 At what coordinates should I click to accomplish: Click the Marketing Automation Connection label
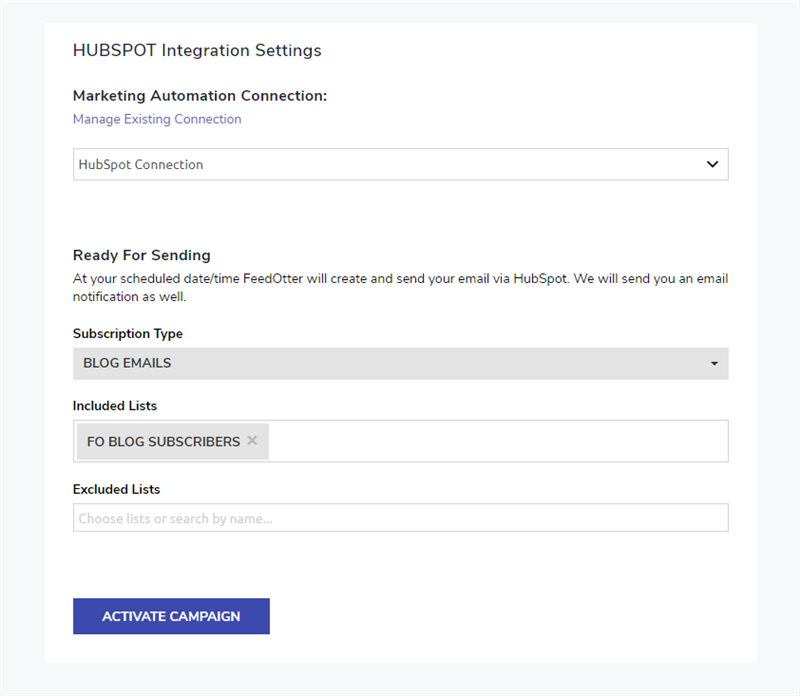point(200,95)
